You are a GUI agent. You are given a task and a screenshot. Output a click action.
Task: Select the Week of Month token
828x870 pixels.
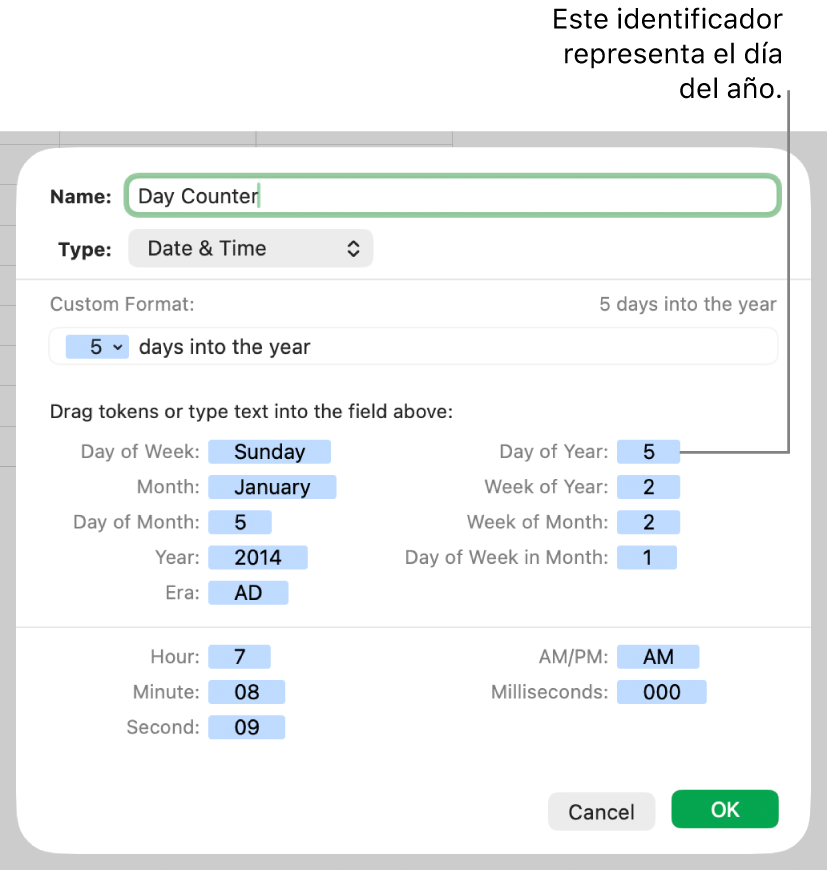click(x=648, y=522)
